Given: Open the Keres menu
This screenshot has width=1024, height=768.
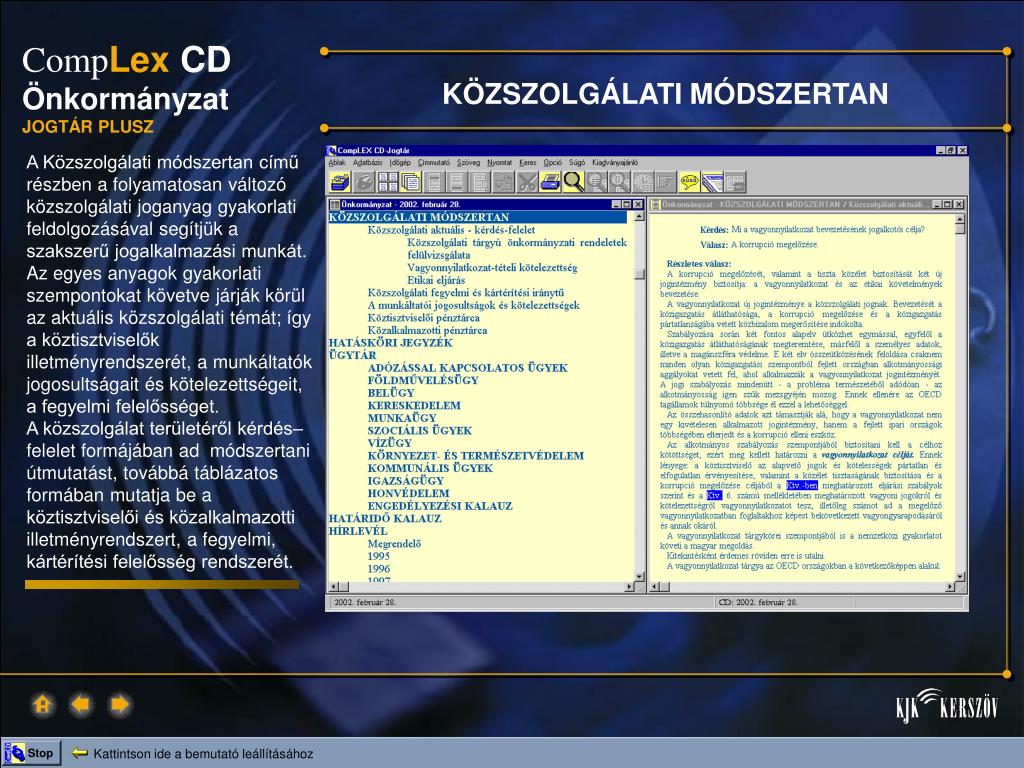Looking at the screenshot, I should (x=528, y=163).
